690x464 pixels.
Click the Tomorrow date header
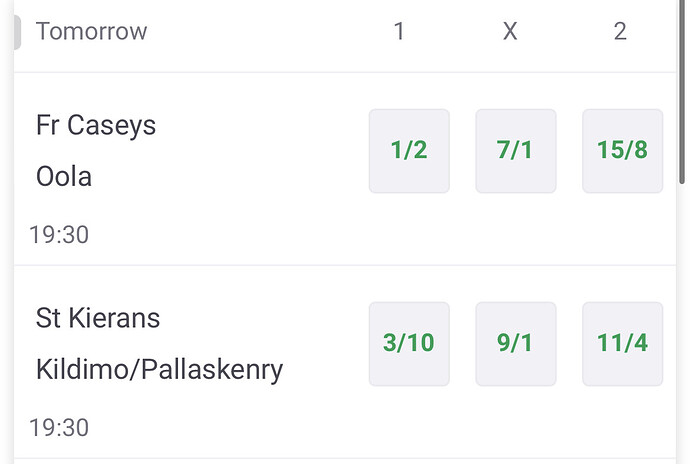click(91, 32)
